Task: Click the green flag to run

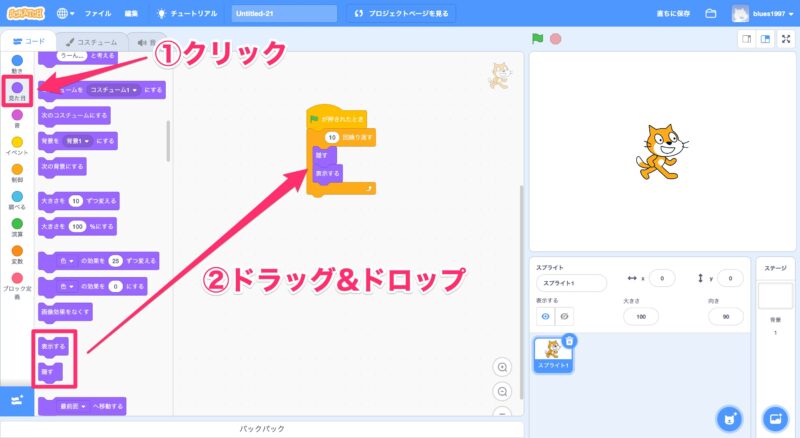Action: click(537, 39)
